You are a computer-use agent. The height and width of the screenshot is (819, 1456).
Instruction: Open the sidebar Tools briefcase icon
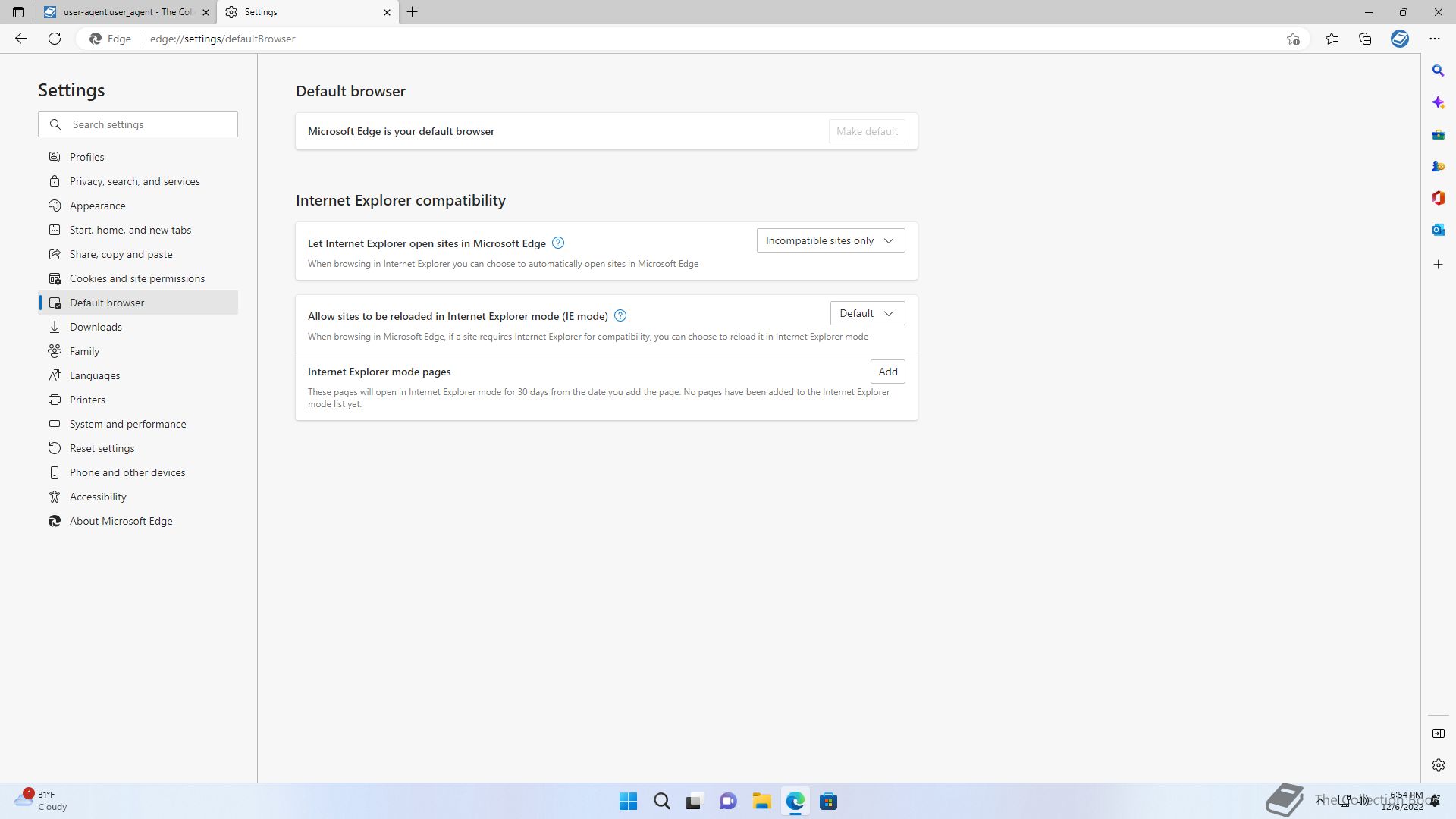click(1438, 134)
